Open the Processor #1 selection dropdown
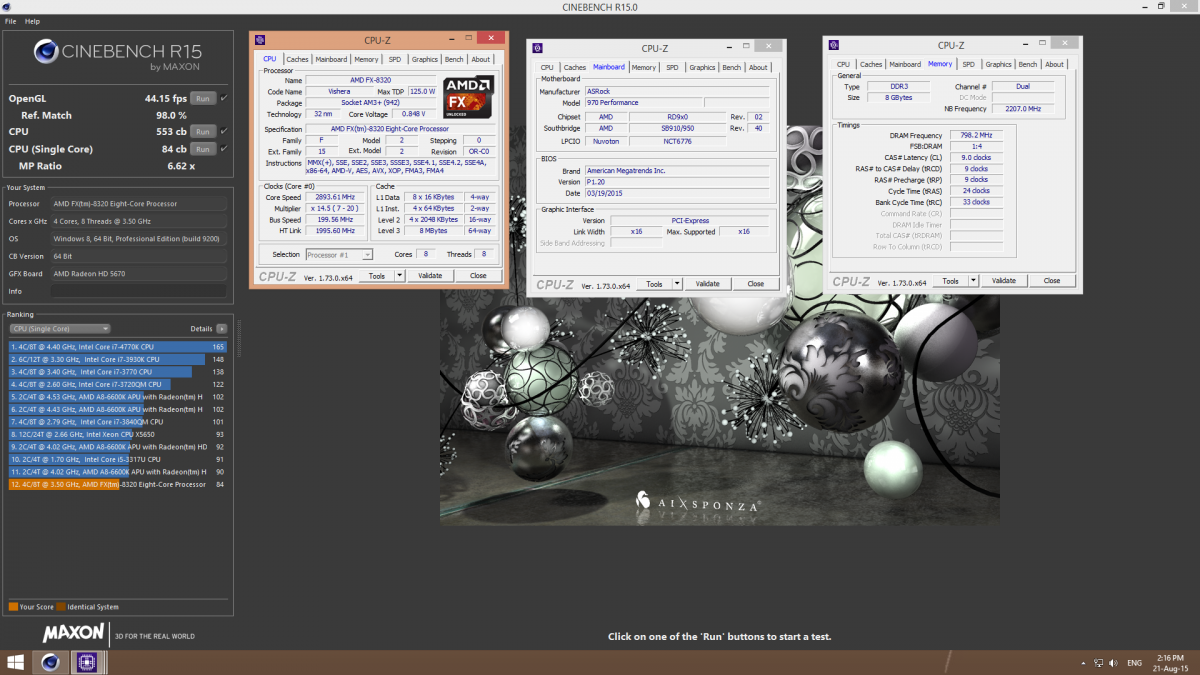Screen dimensions: 1200x675 click(x=338, y=255)
